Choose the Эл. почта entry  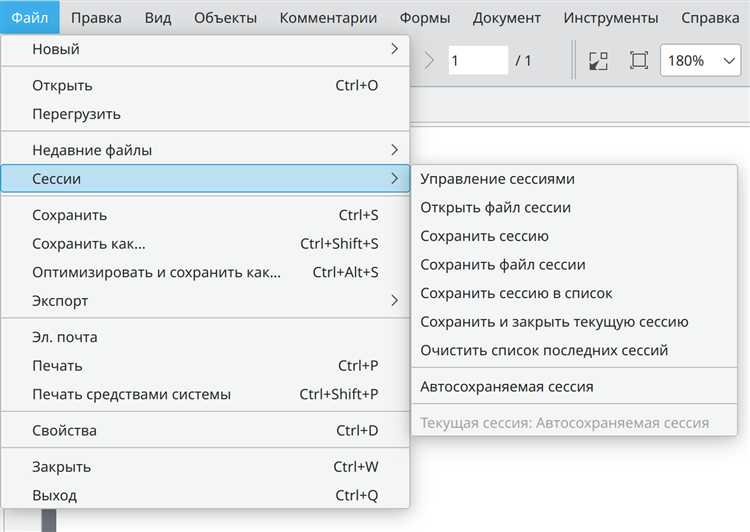[205, 337]
